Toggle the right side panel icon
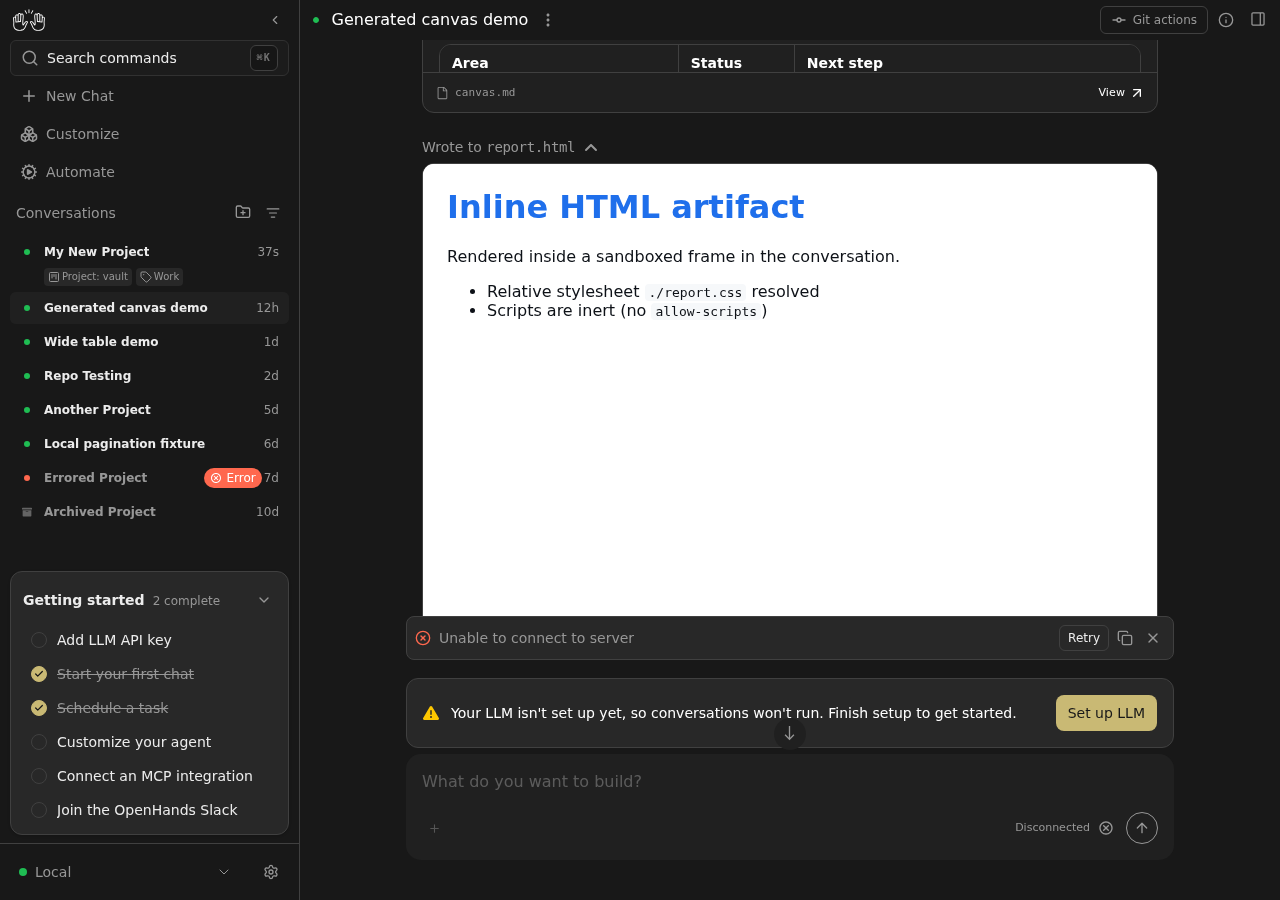 [x=1258, y=19]
